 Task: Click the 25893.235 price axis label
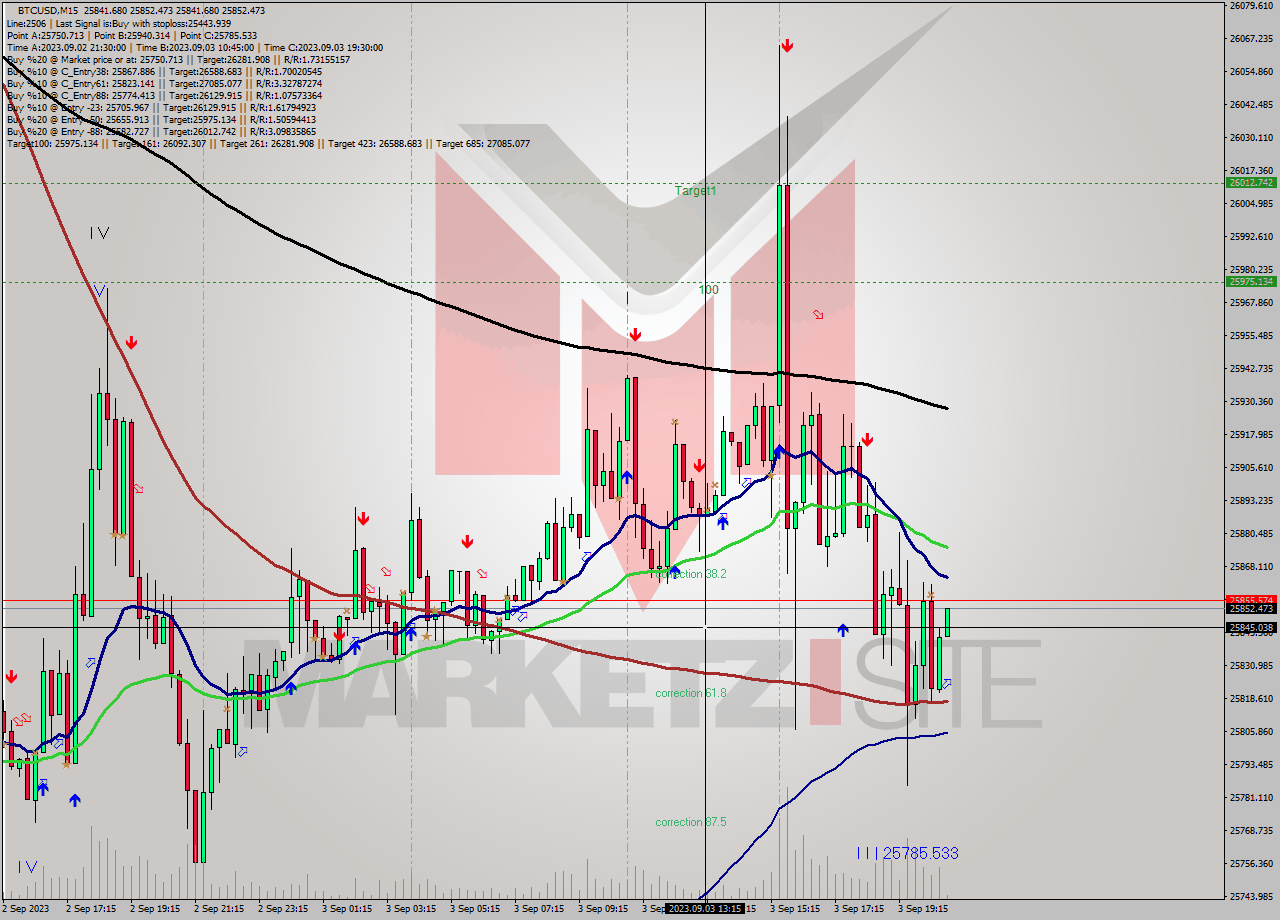pyautogui.click(x=1251, y=501)
